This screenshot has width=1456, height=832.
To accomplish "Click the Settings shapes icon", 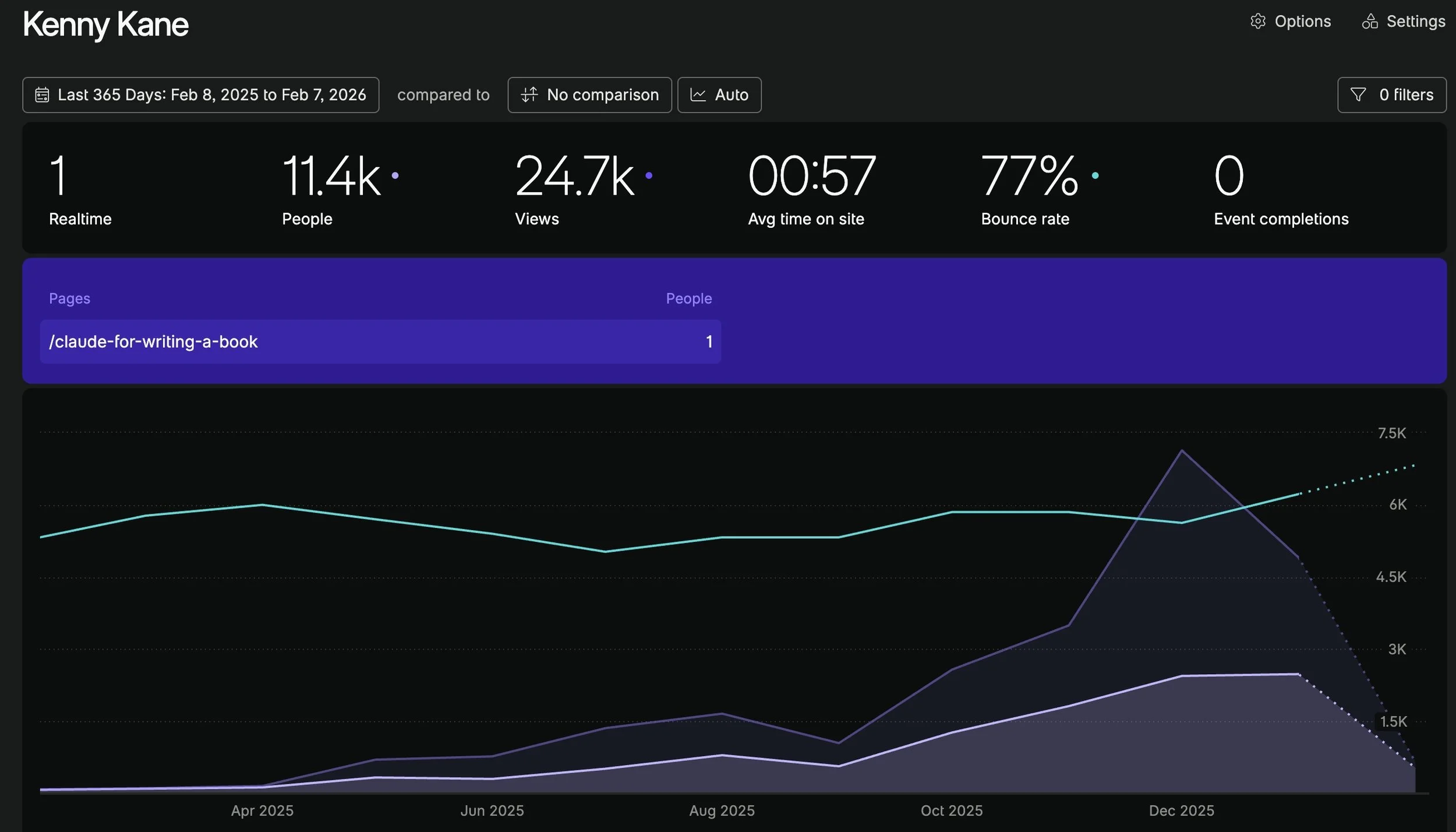I will coord(1370,22).
